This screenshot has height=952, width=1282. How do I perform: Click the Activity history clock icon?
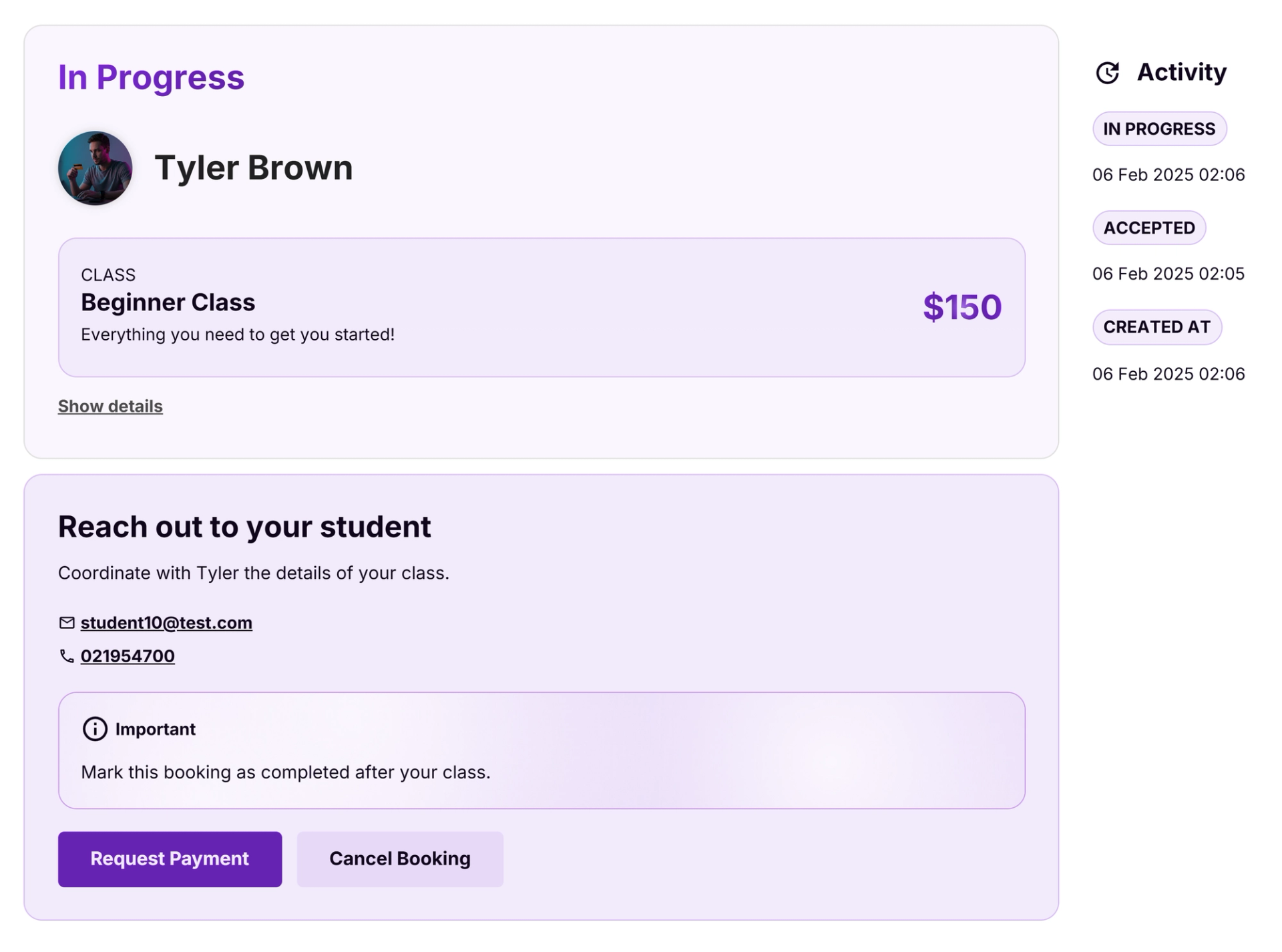click(x=1107, y=73)
